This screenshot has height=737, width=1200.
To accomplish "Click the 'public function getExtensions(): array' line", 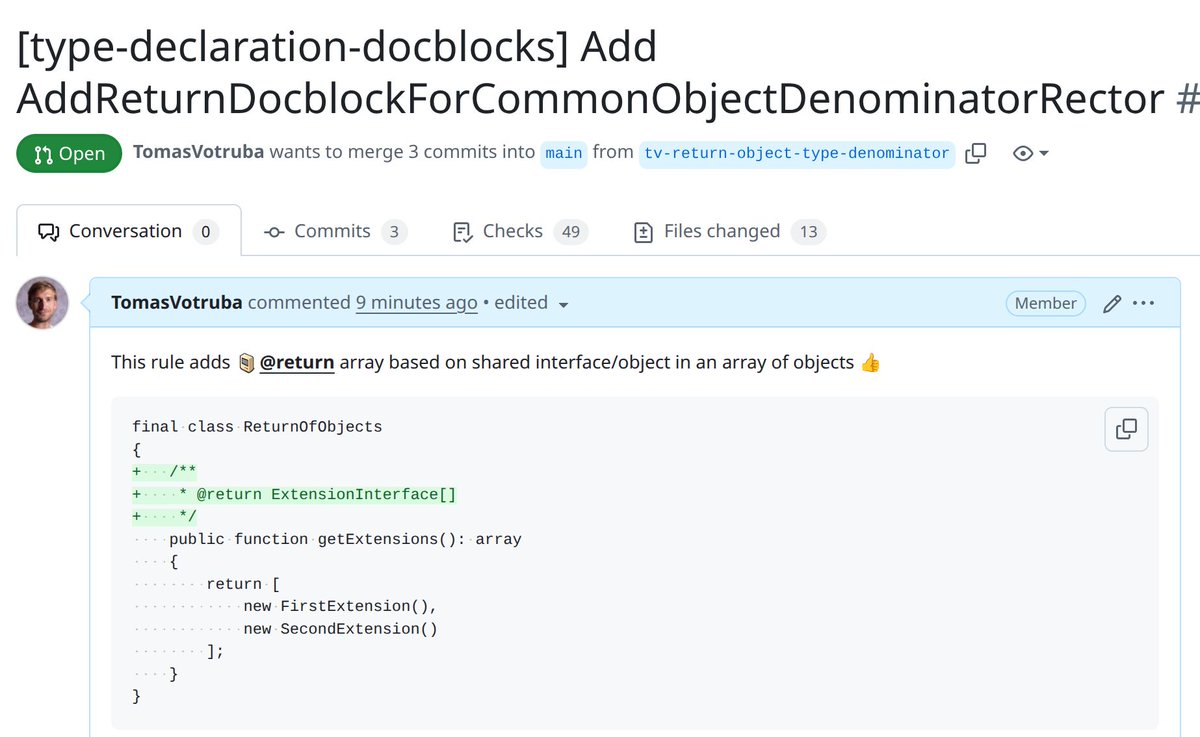I will point(345,539).
